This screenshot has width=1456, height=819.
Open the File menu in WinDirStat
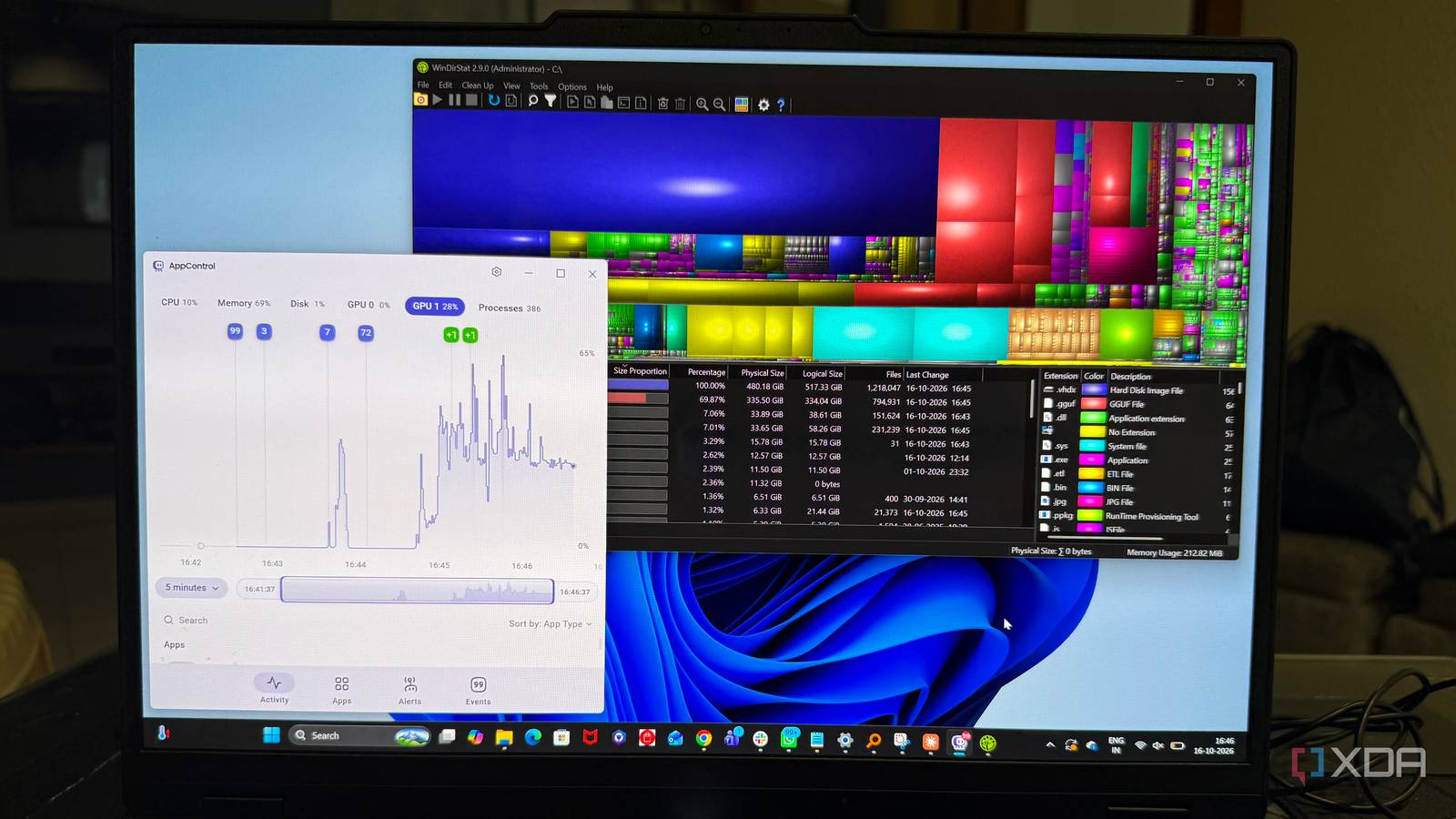click(423, 85)
